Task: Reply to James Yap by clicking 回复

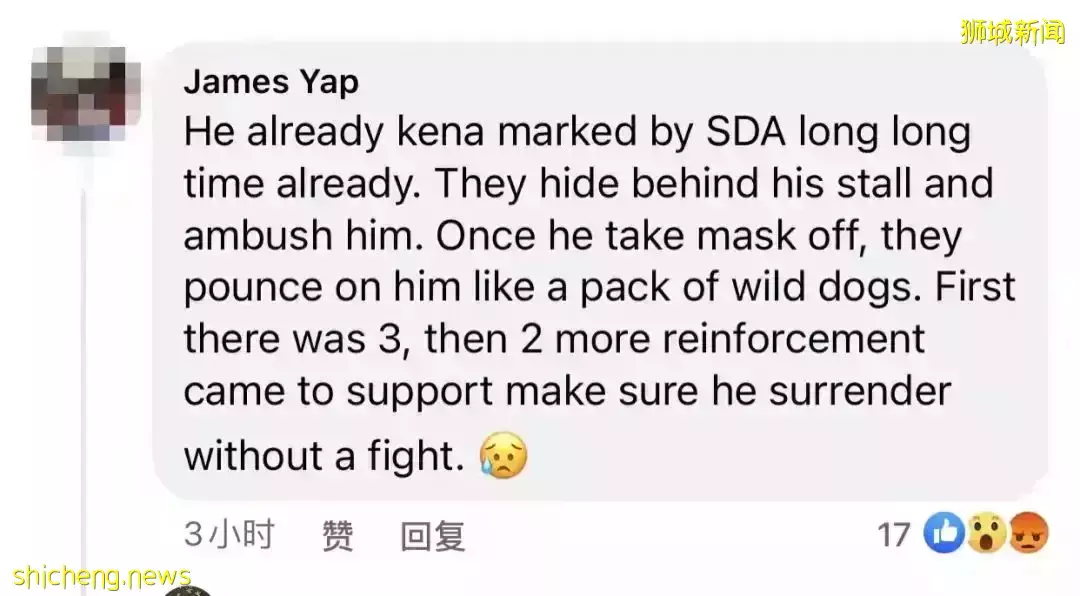Action: [x=432, y=536]
